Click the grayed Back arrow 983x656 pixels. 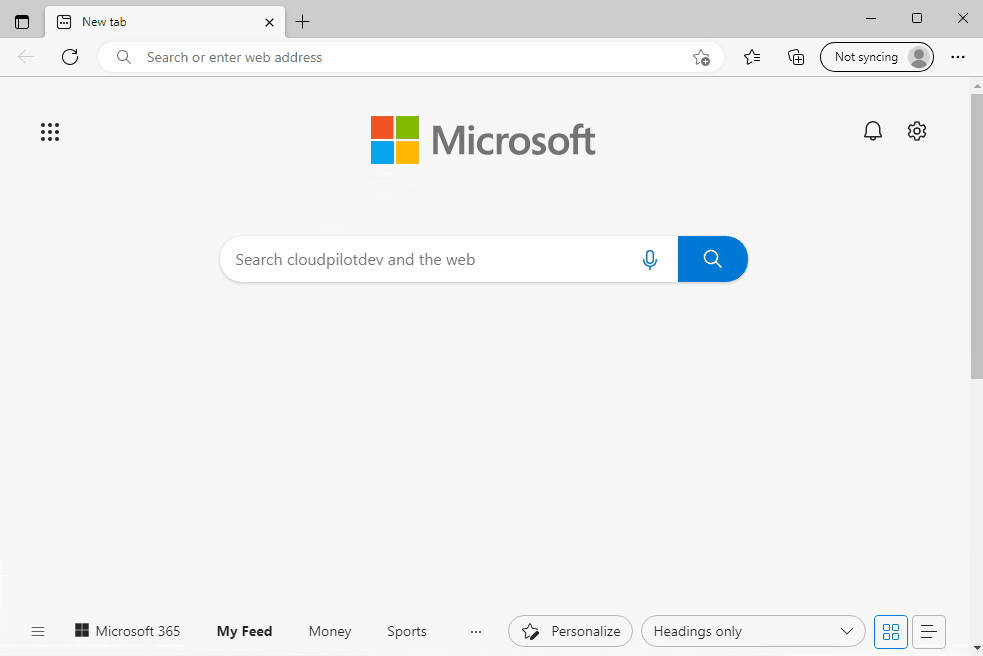tap(26, 57)
